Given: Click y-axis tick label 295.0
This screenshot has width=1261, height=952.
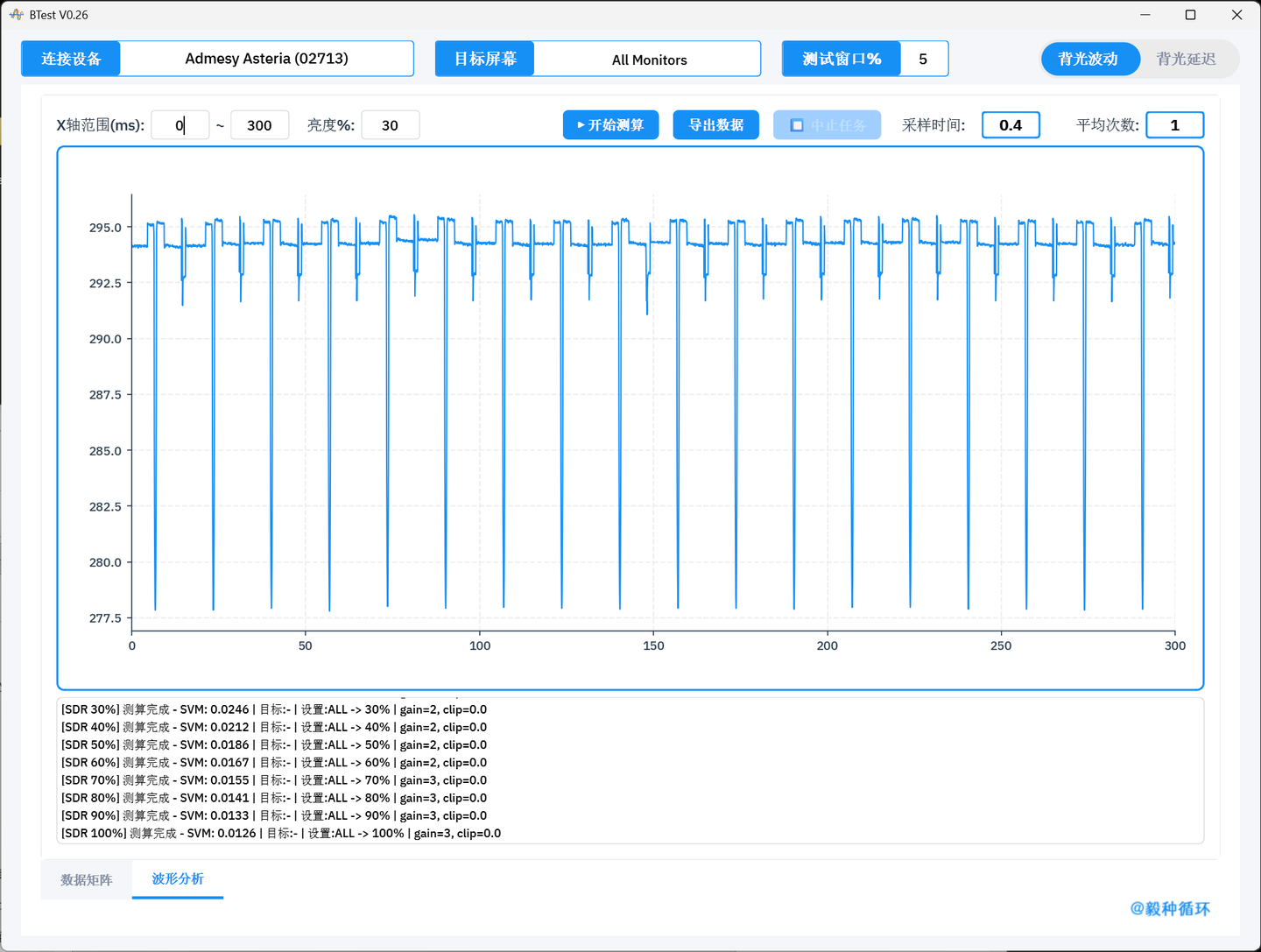Looking at the screenshot, I should pos(105,228).
